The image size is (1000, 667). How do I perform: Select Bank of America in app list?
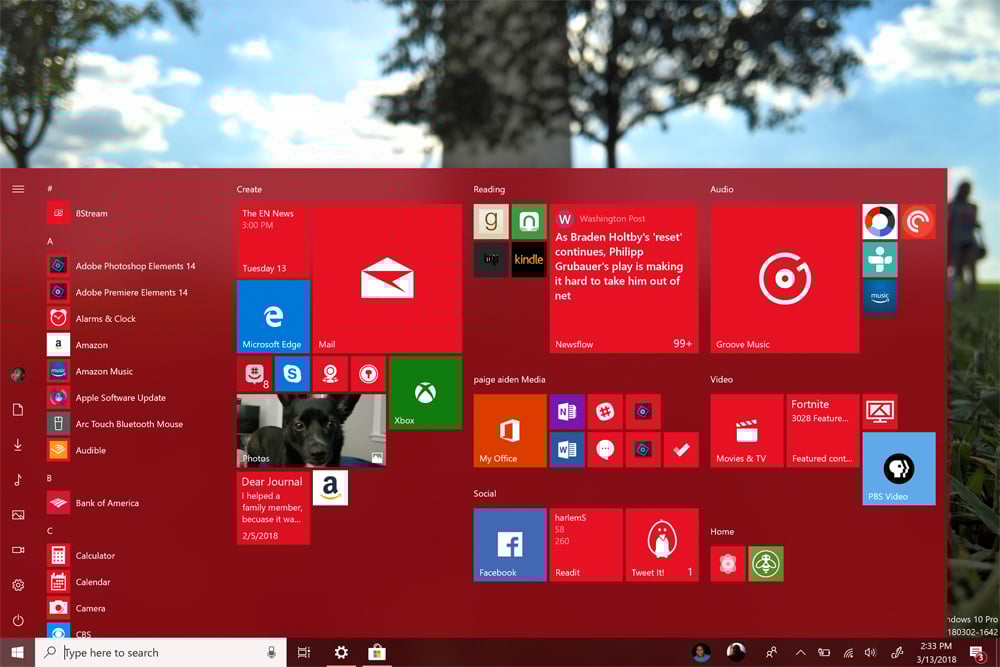[106, 503]
